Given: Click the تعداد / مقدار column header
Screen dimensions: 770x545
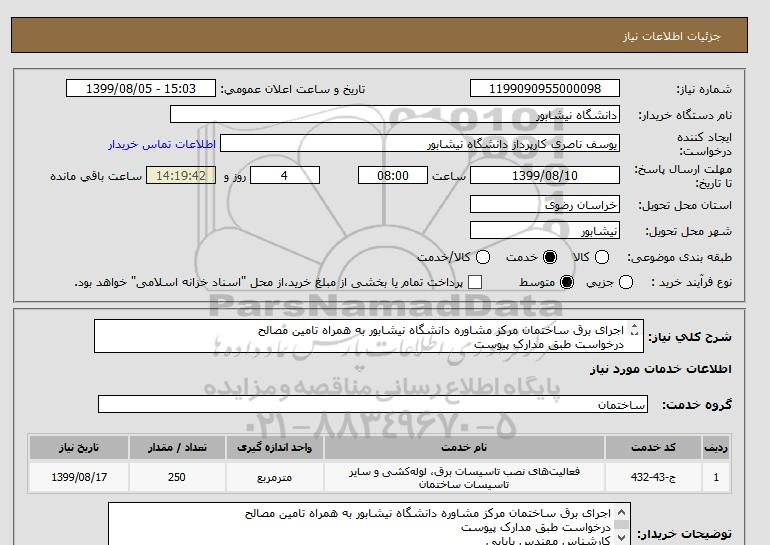Looking at the screenshot, I should 177,447.
